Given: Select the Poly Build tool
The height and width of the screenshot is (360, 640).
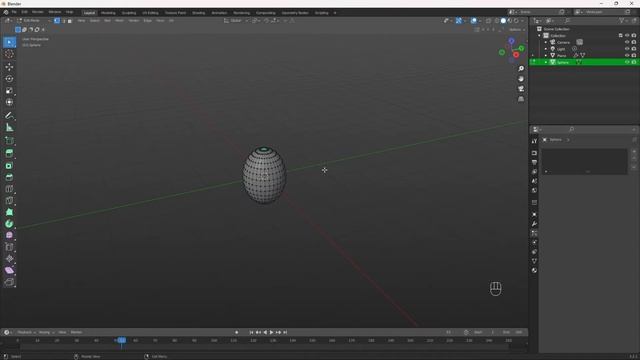Looking at the screenshot, I should click(9, 212).
